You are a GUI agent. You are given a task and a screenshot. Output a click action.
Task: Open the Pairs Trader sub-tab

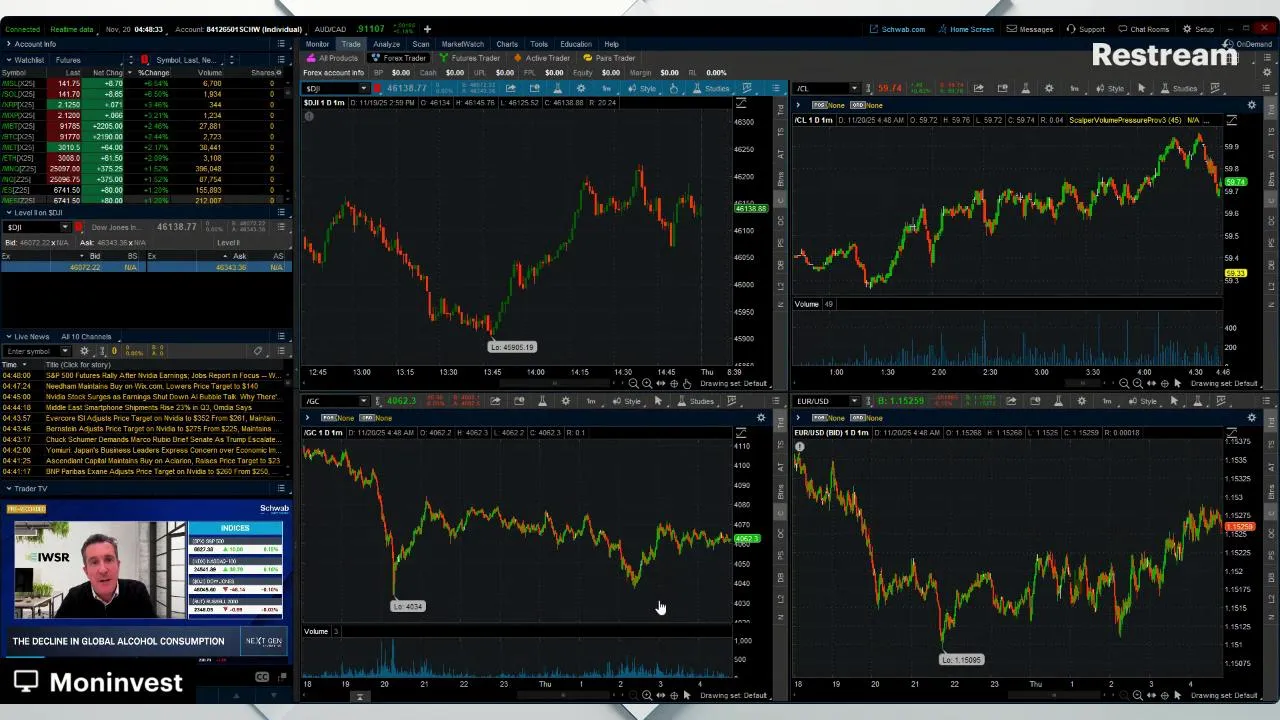610,58
